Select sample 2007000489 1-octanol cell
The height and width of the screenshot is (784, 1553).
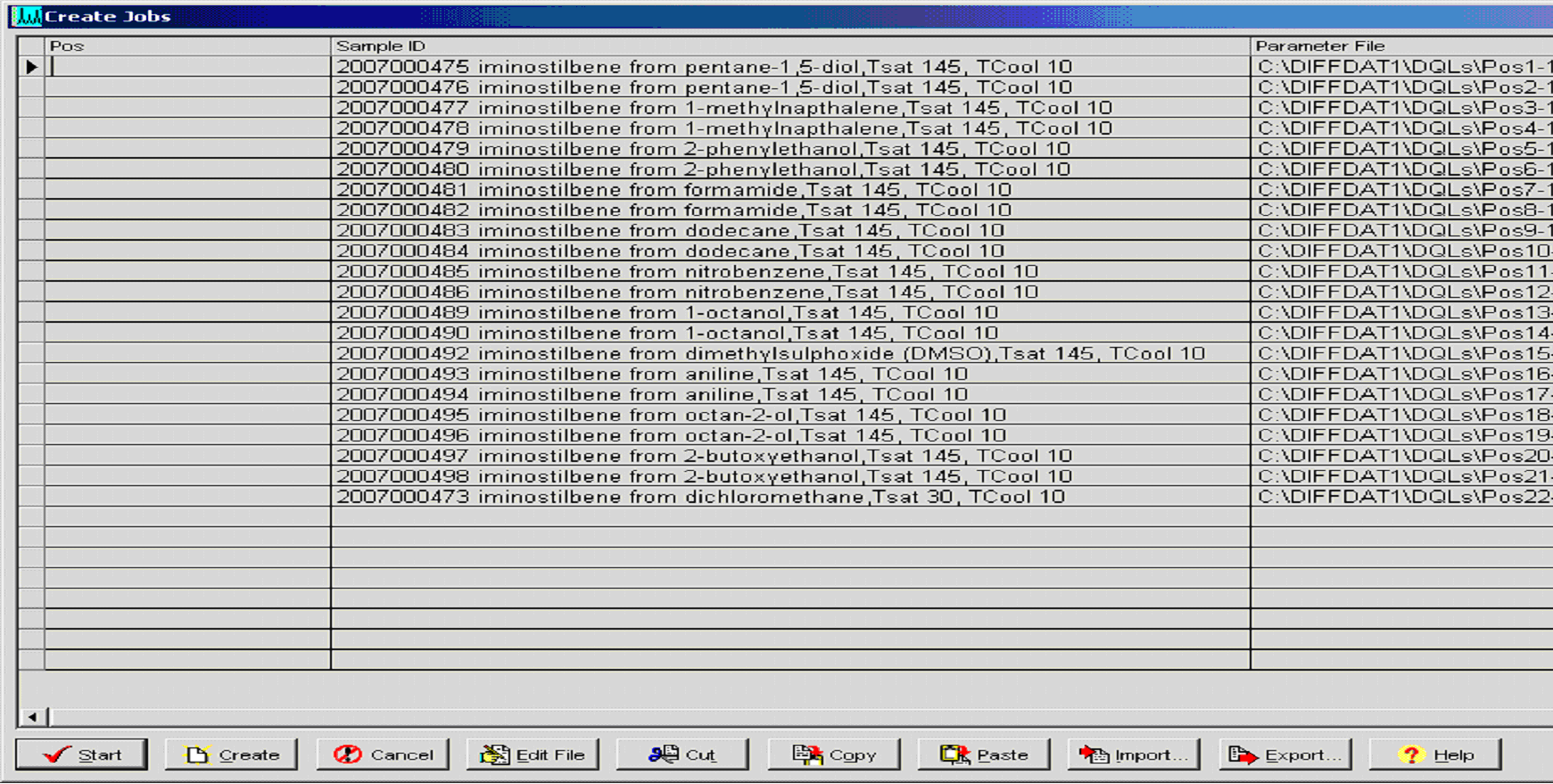click(790, 313)
